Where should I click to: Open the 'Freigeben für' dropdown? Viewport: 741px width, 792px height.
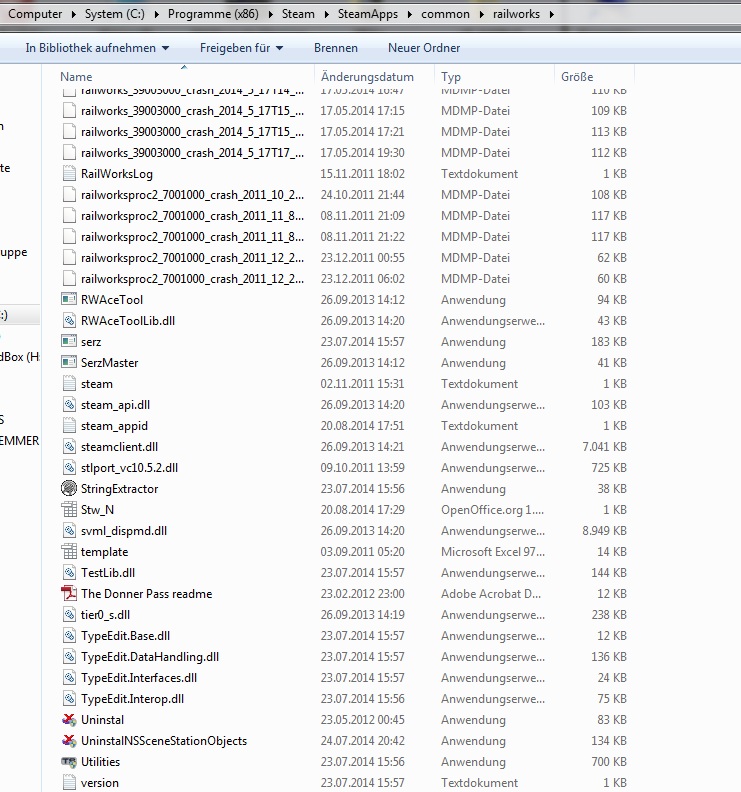coord(241,48)
